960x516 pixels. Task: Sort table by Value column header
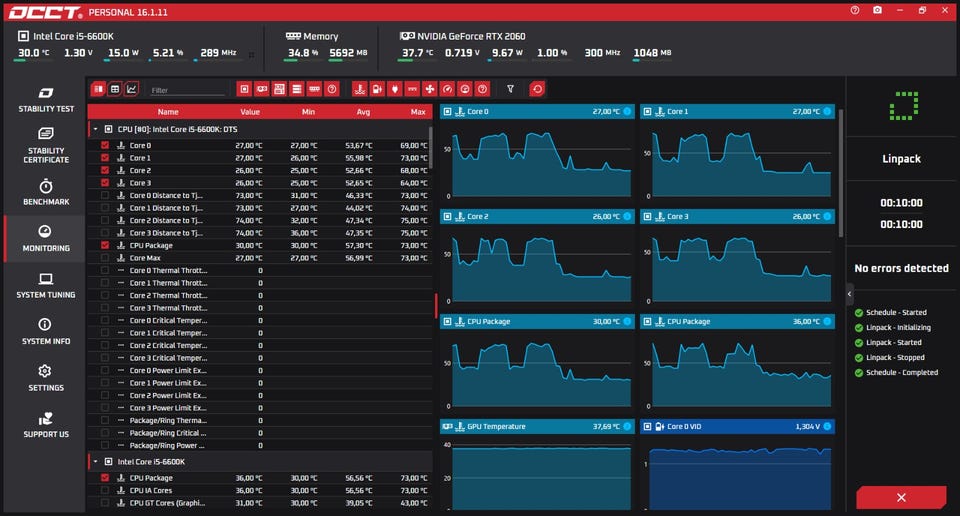coord(250,112)
